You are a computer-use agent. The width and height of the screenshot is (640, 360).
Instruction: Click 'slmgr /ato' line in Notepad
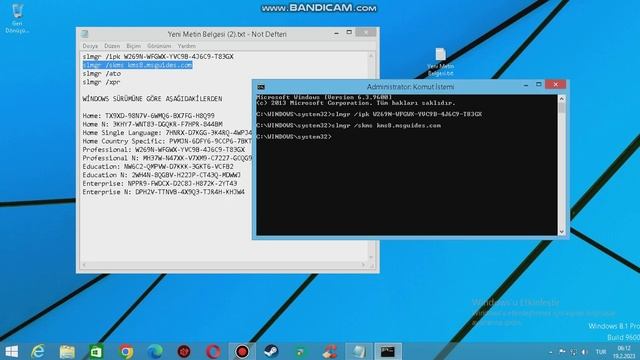[102, 73]
